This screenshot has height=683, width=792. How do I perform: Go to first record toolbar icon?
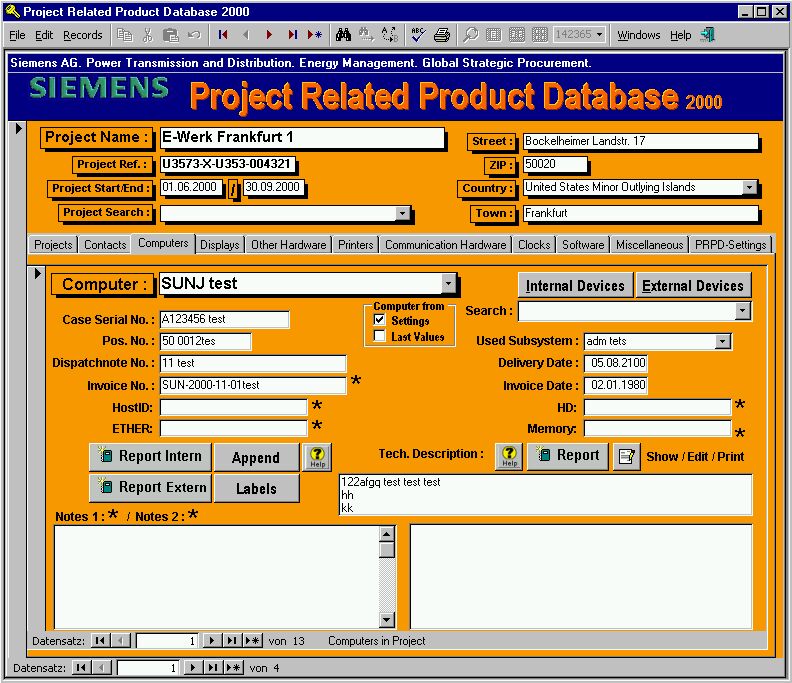coord(223,34)
